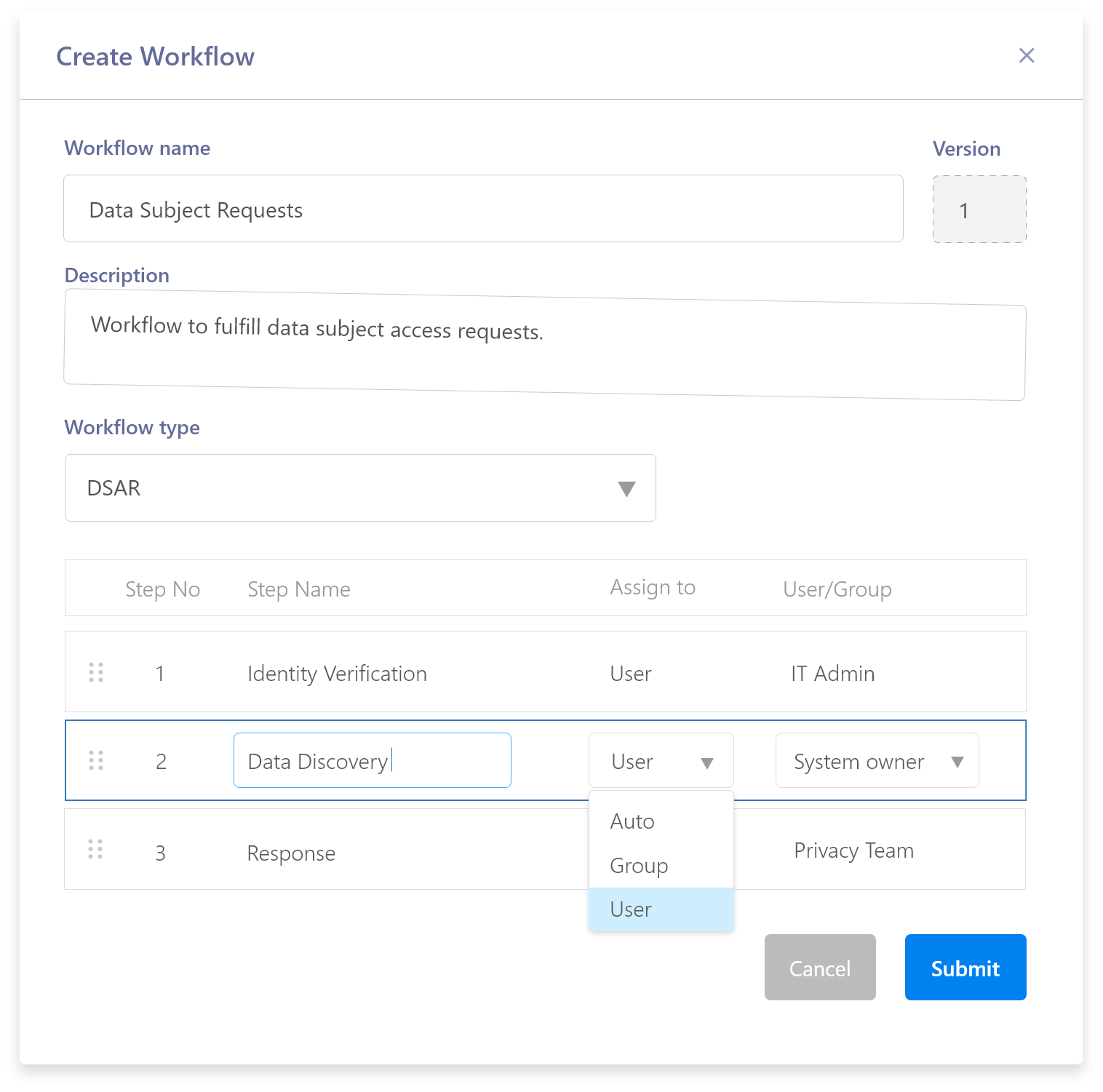Screen dimensions: 1103x1092
Task: Click the User/Group column header
Action: coord(837,589)
